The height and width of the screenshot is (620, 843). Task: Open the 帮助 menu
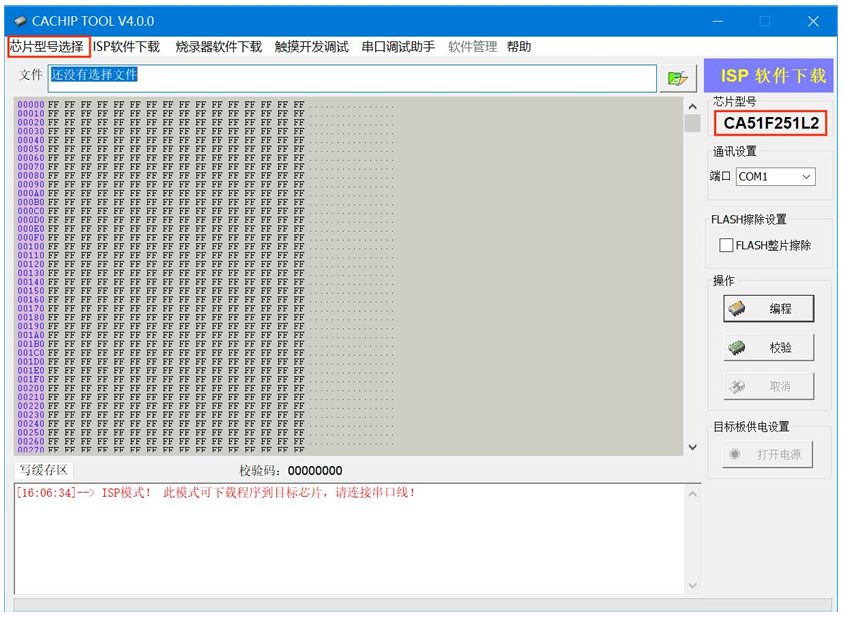coord(519,47)
